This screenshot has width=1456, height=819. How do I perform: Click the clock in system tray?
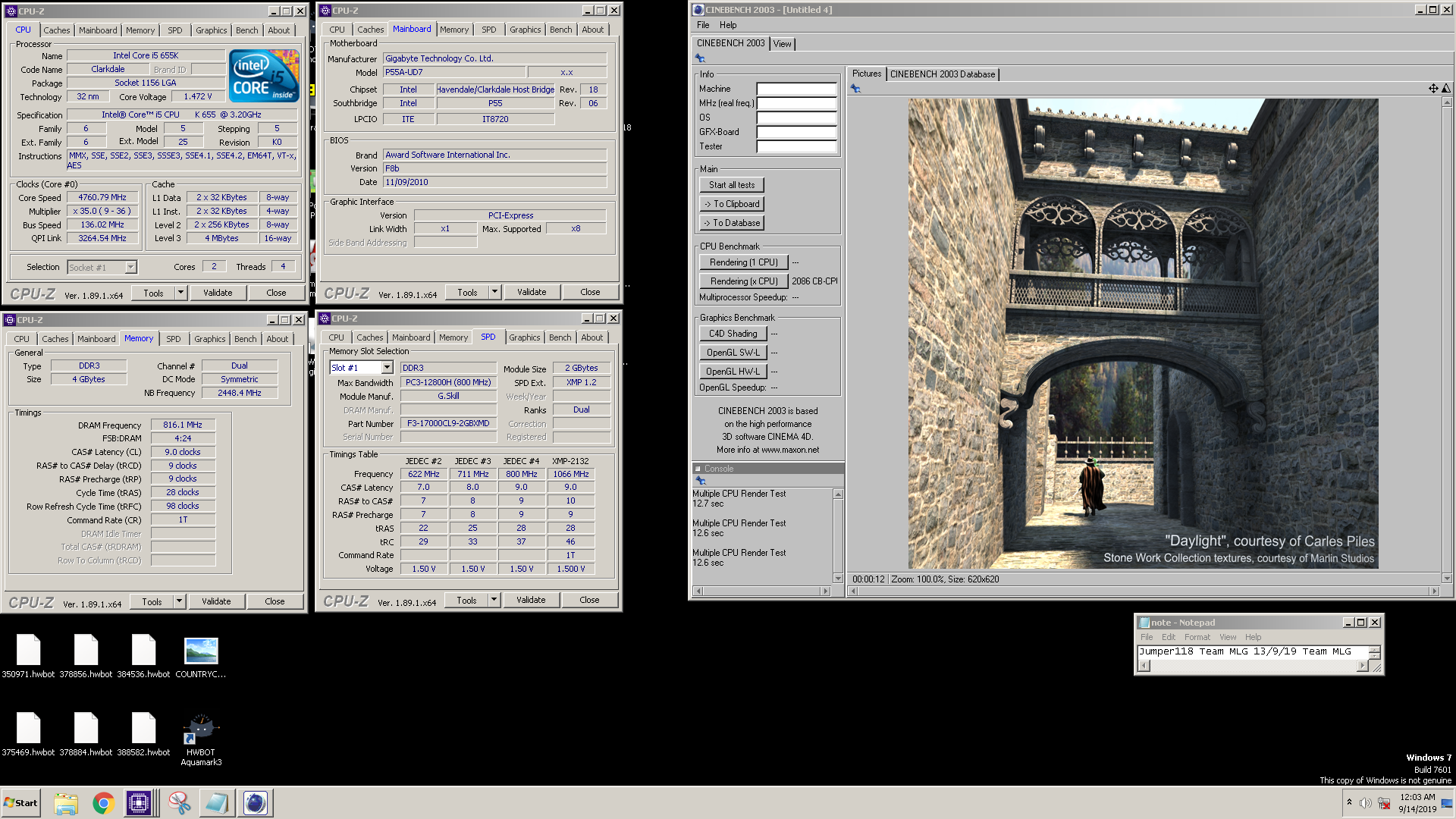[1417, 803]
